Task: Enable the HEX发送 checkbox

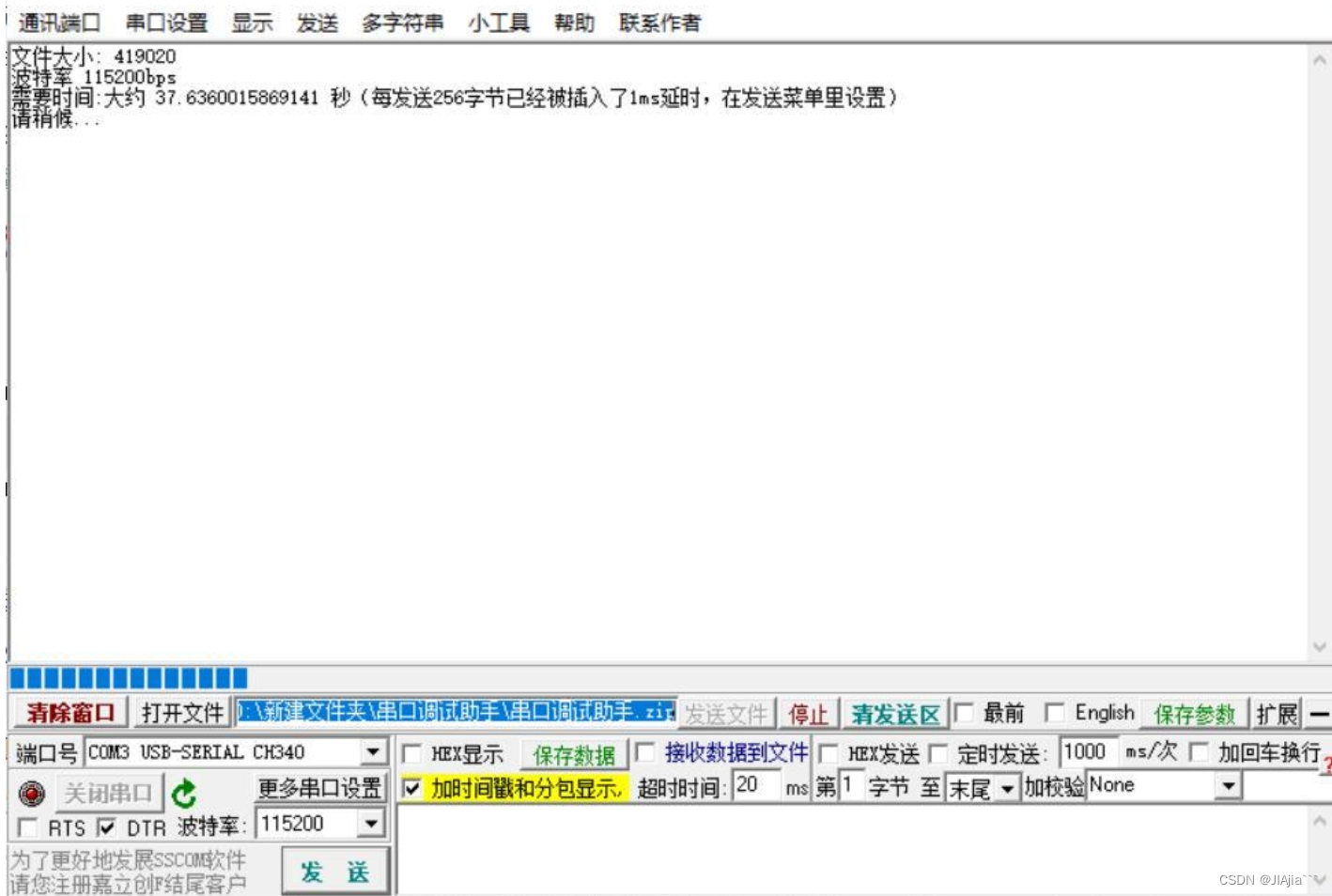Action: pos(829,753)
